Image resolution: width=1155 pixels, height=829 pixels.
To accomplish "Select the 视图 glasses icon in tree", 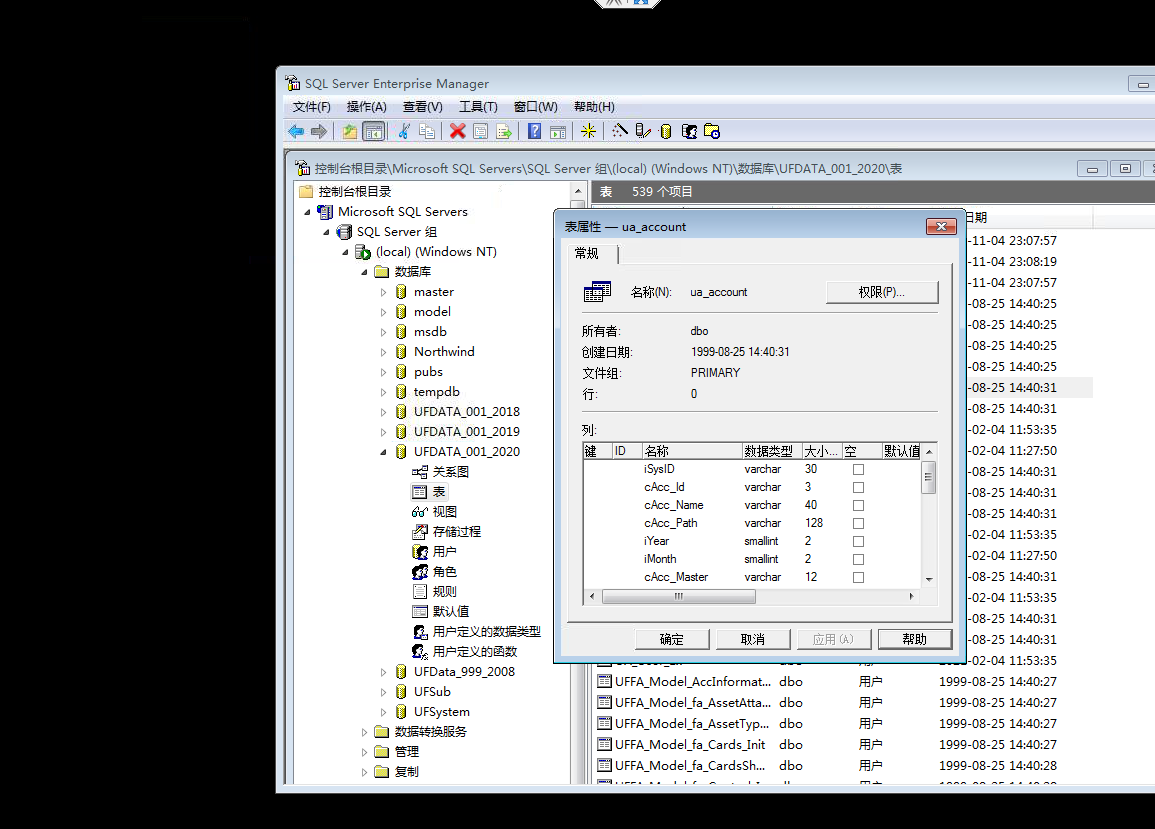I will tap(420, 511).
